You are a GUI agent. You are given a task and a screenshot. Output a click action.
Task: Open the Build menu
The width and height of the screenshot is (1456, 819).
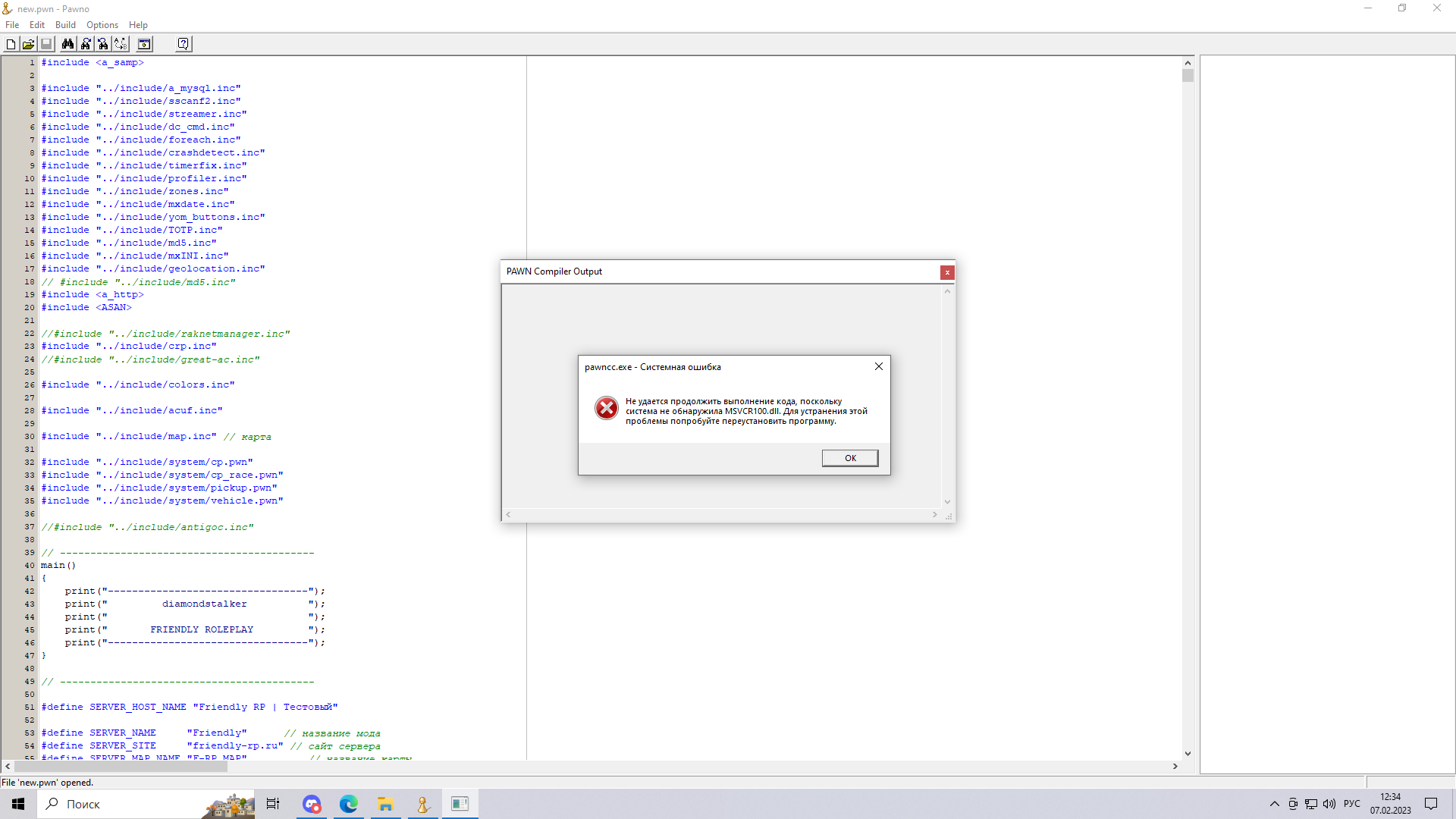tap(65, 25)
